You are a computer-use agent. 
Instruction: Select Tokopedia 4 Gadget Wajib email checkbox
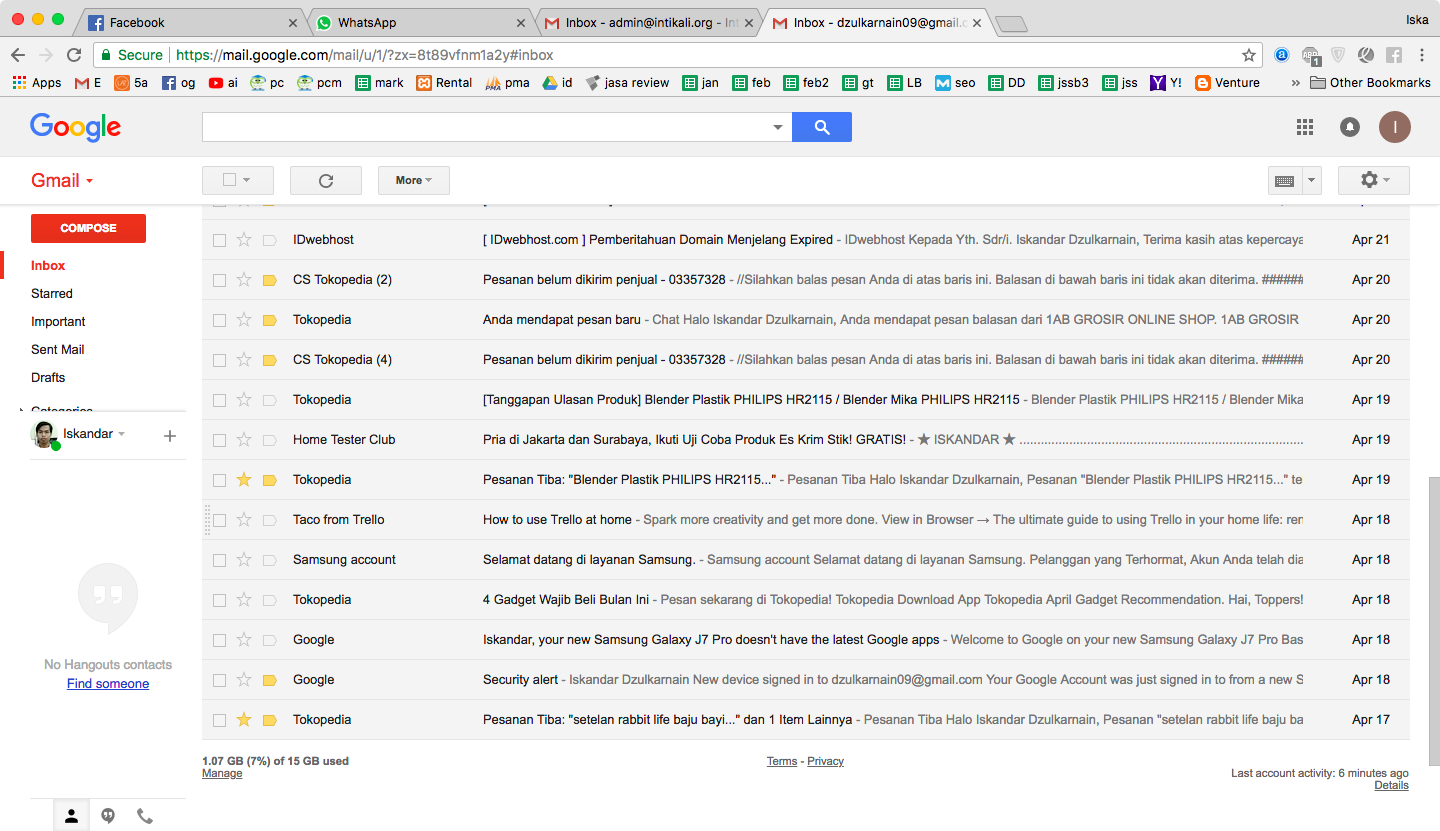219,600
